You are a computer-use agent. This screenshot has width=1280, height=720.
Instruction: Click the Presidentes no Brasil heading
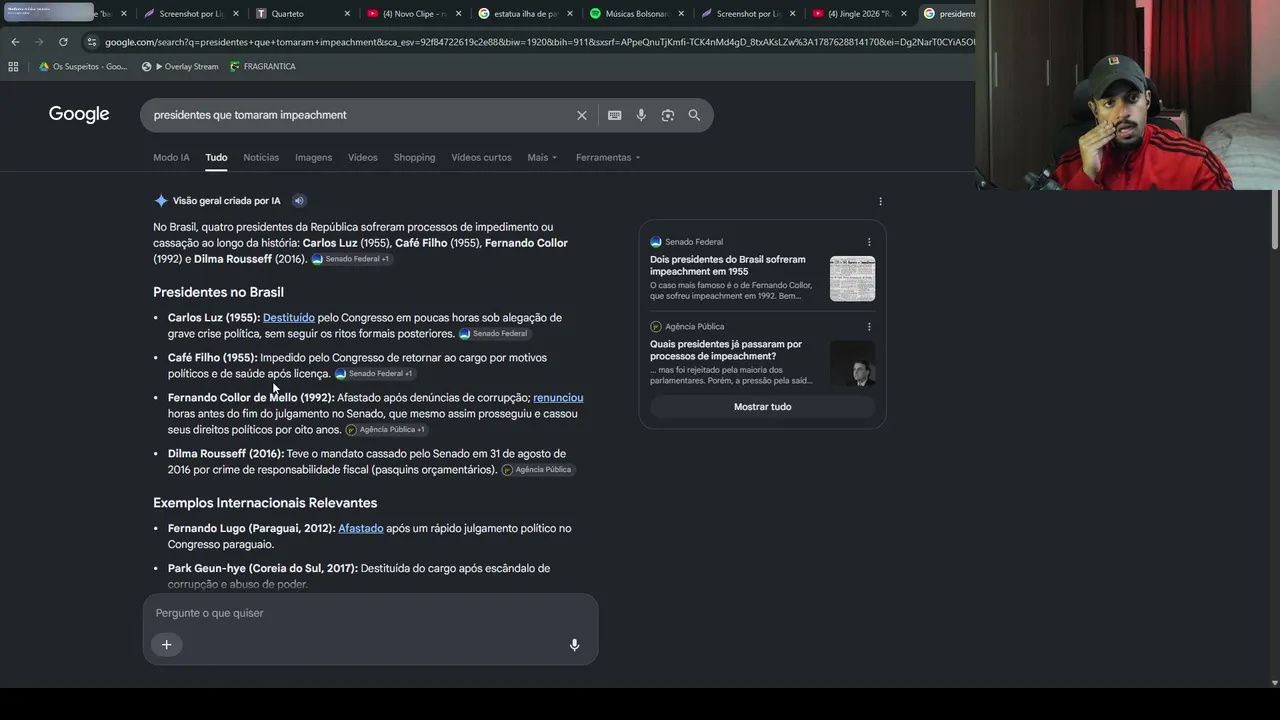(218, 292)
